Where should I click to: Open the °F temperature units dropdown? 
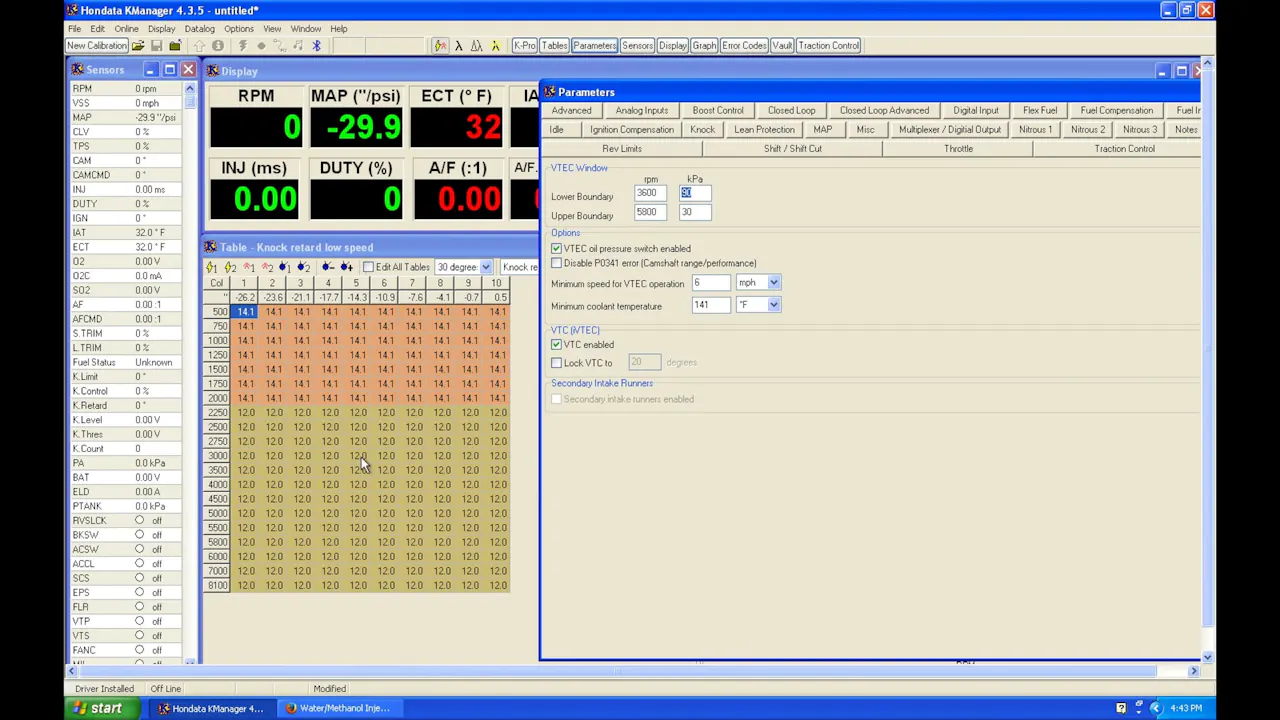pos(773,305)
